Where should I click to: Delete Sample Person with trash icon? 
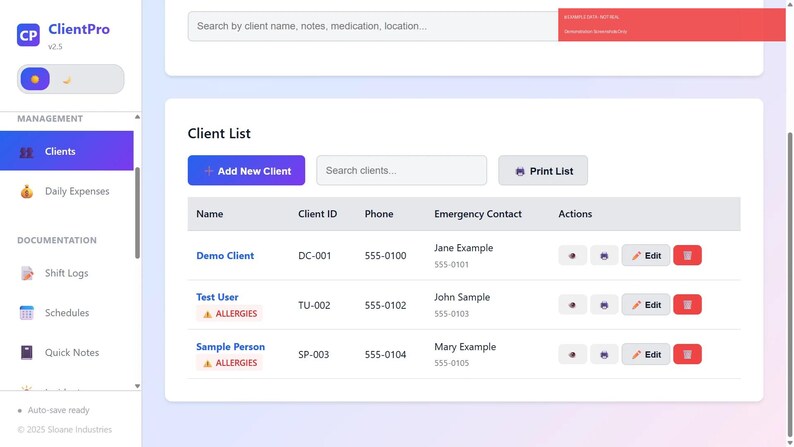pos(687,354)
